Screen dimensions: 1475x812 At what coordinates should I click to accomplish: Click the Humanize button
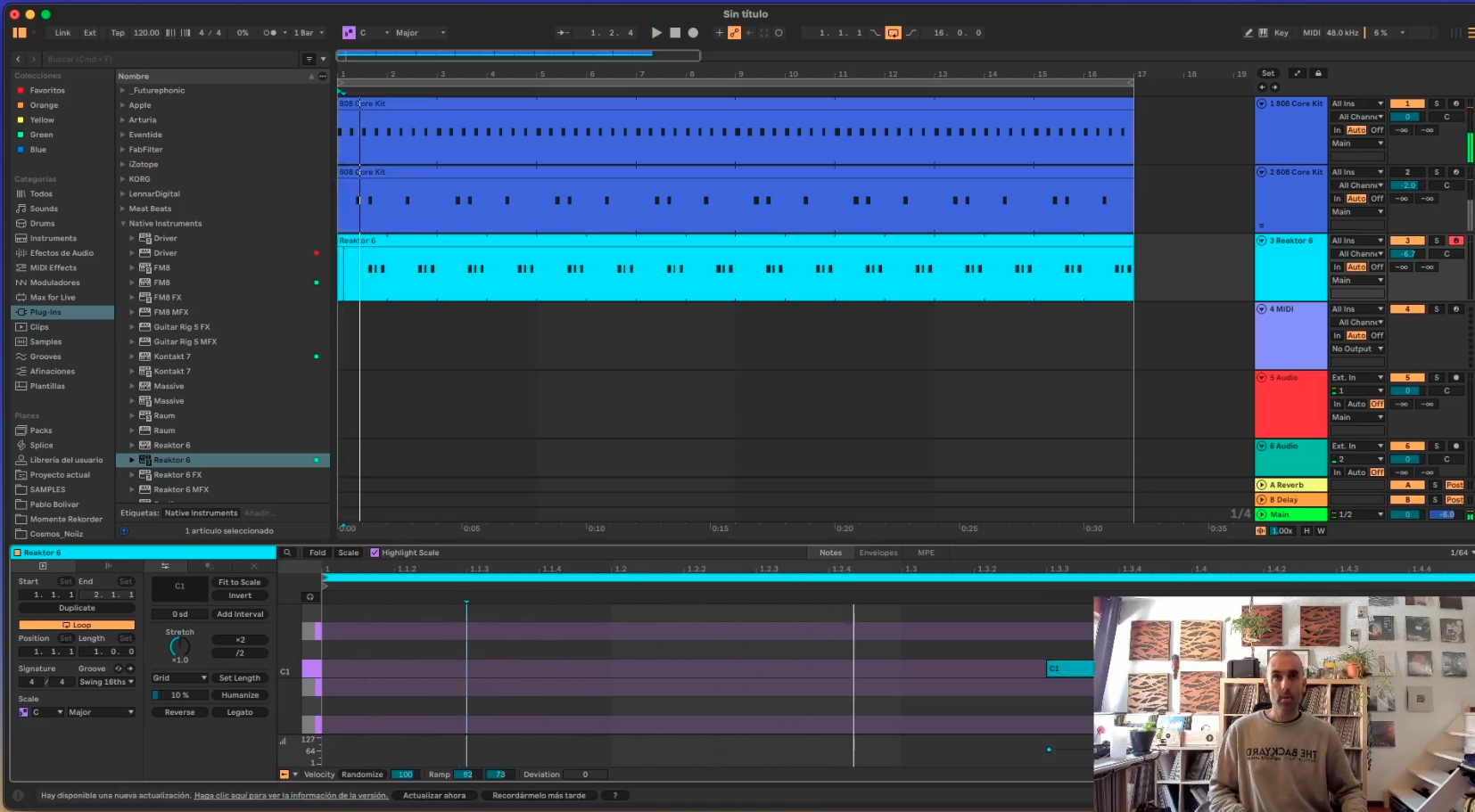pos(240,695)
